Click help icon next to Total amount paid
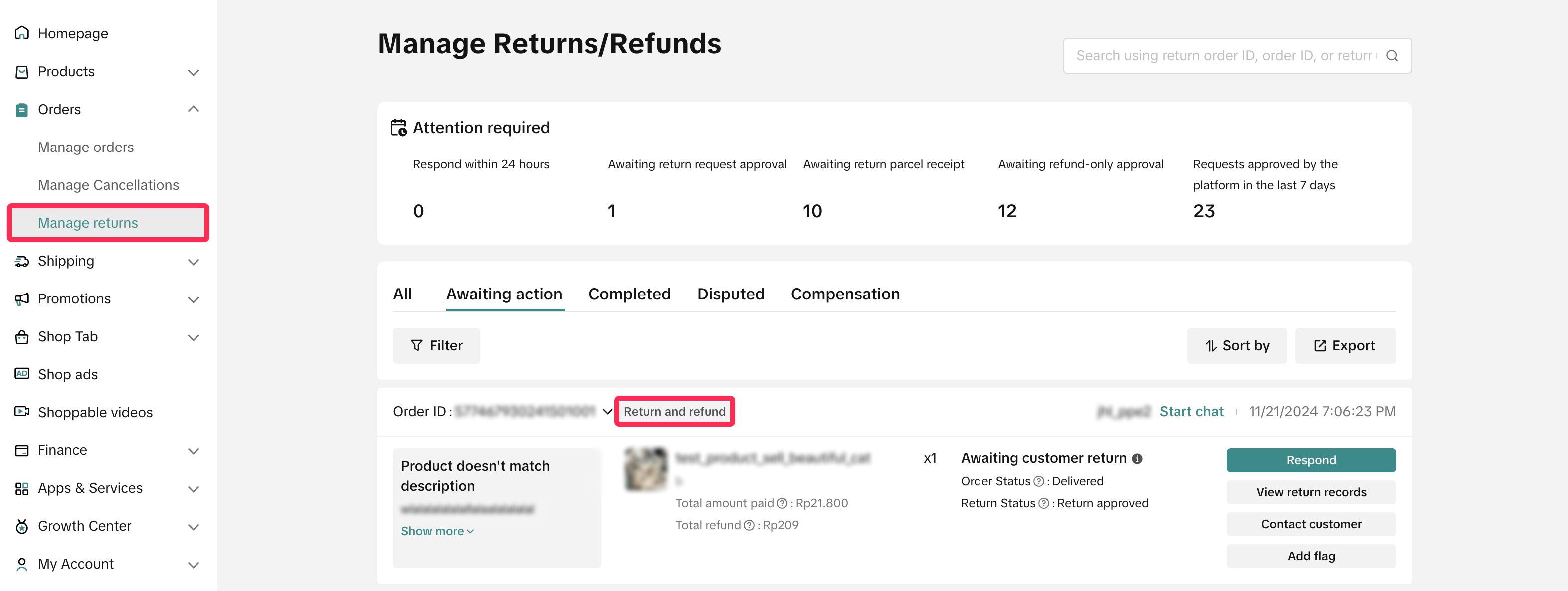Screen dimensions: 1568x591 pyautogui.click(x=783, y=503)
